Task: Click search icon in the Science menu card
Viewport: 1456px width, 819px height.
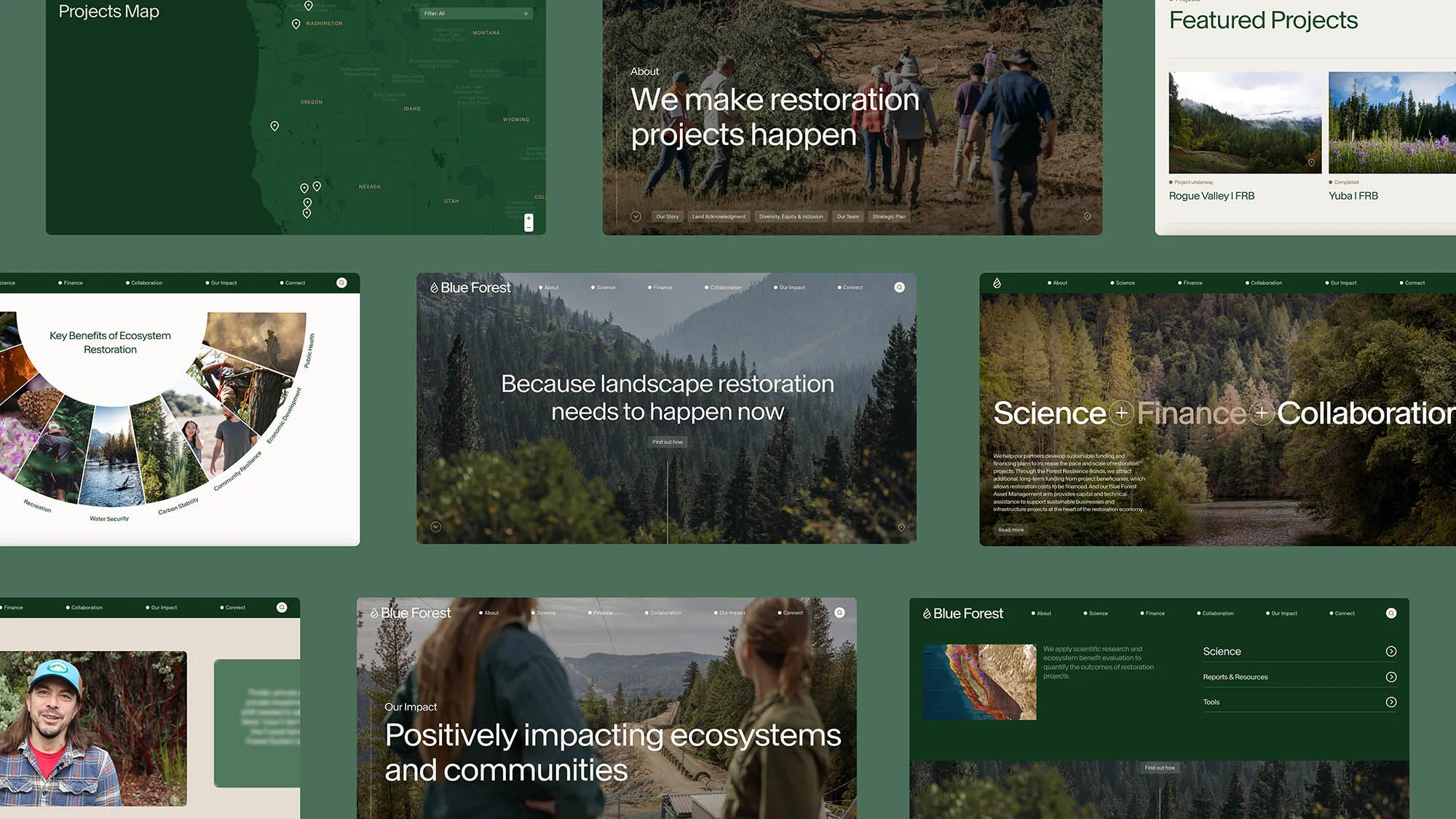Action: point(1391,613)
